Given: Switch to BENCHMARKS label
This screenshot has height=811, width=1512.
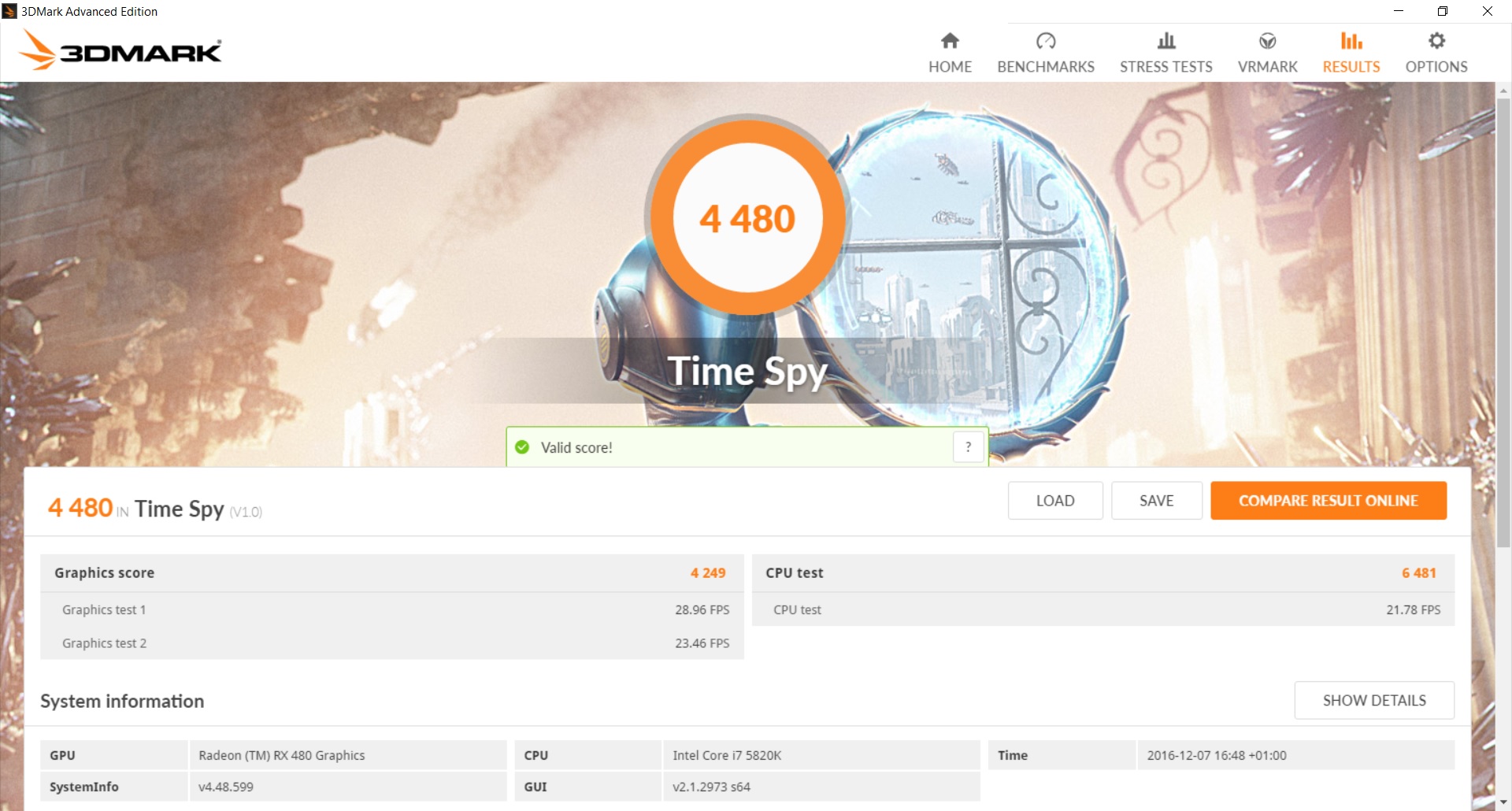Looking at the screenshot, I should click(1046, 67).
